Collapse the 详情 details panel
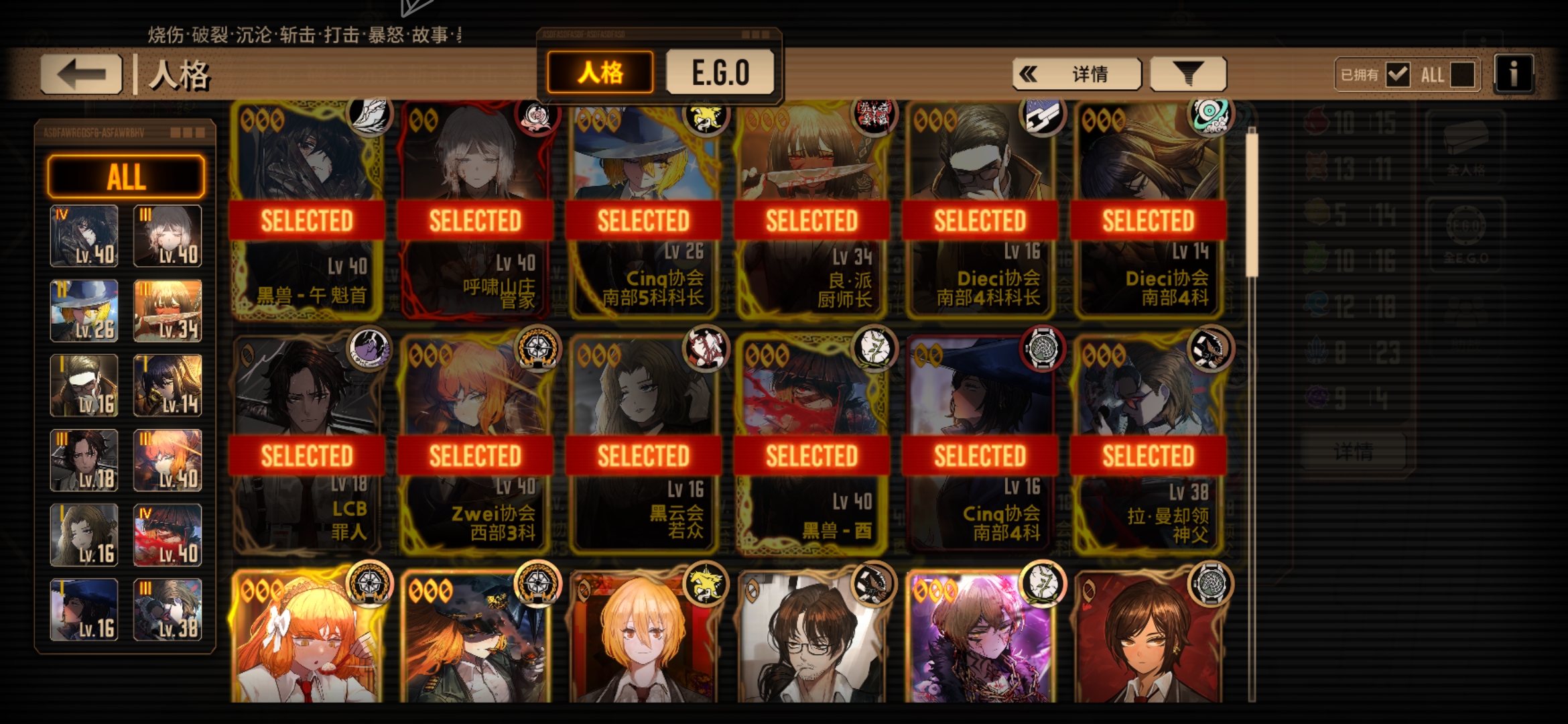The image size is (1568, 724). [x=1077, y=74]
